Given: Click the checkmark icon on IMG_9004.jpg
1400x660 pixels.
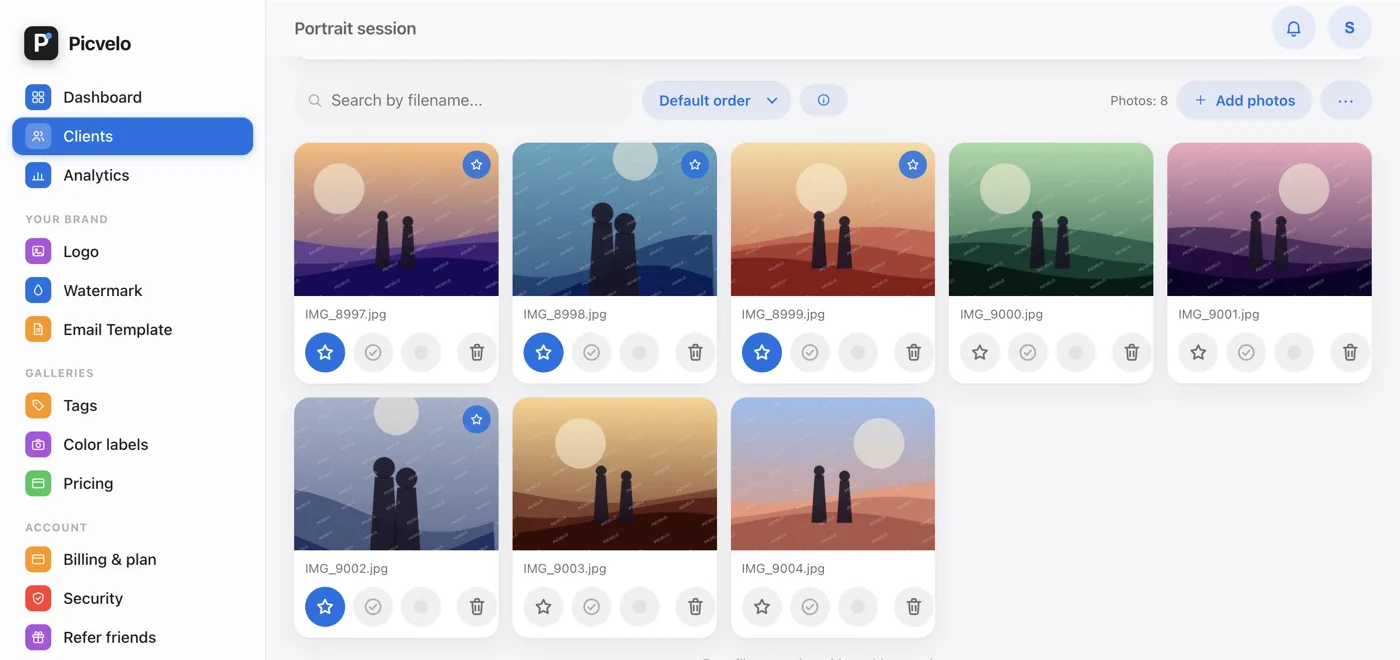Looking at the screenshot, I should pos(809,606).
